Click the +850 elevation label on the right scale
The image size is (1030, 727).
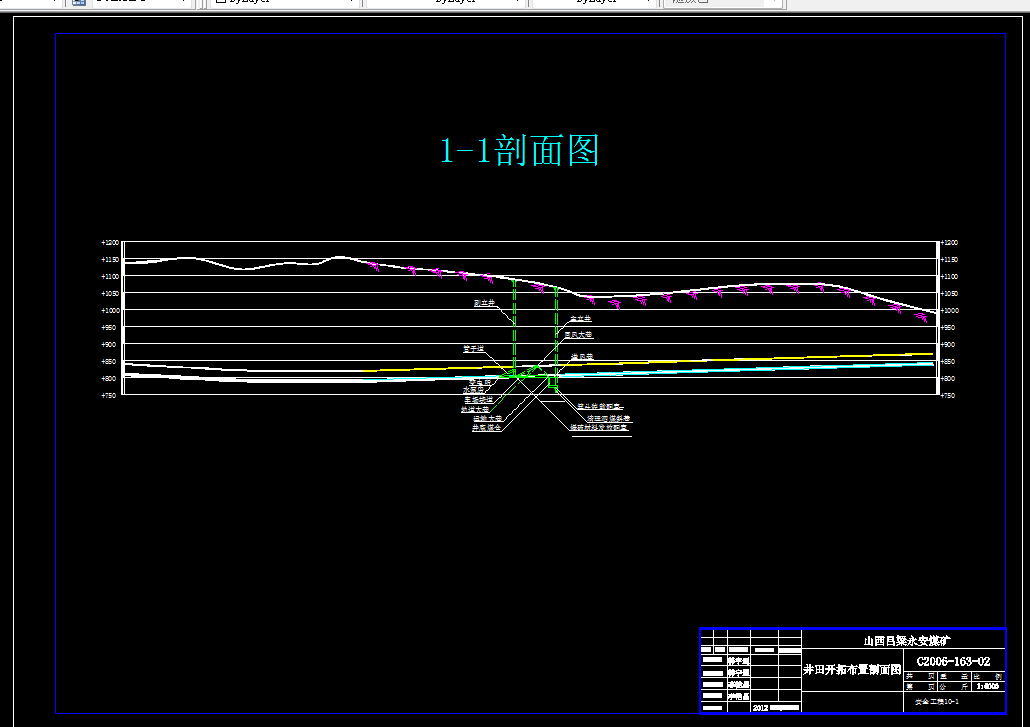click(x=948, y=361)
